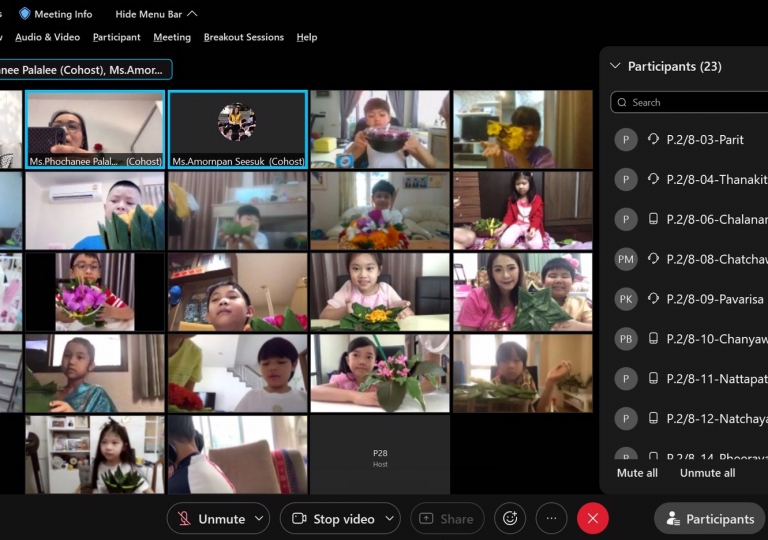
Task: Click device icon beside P.2/8-10-Chanyaw
Action: click(x=653, y=338)
